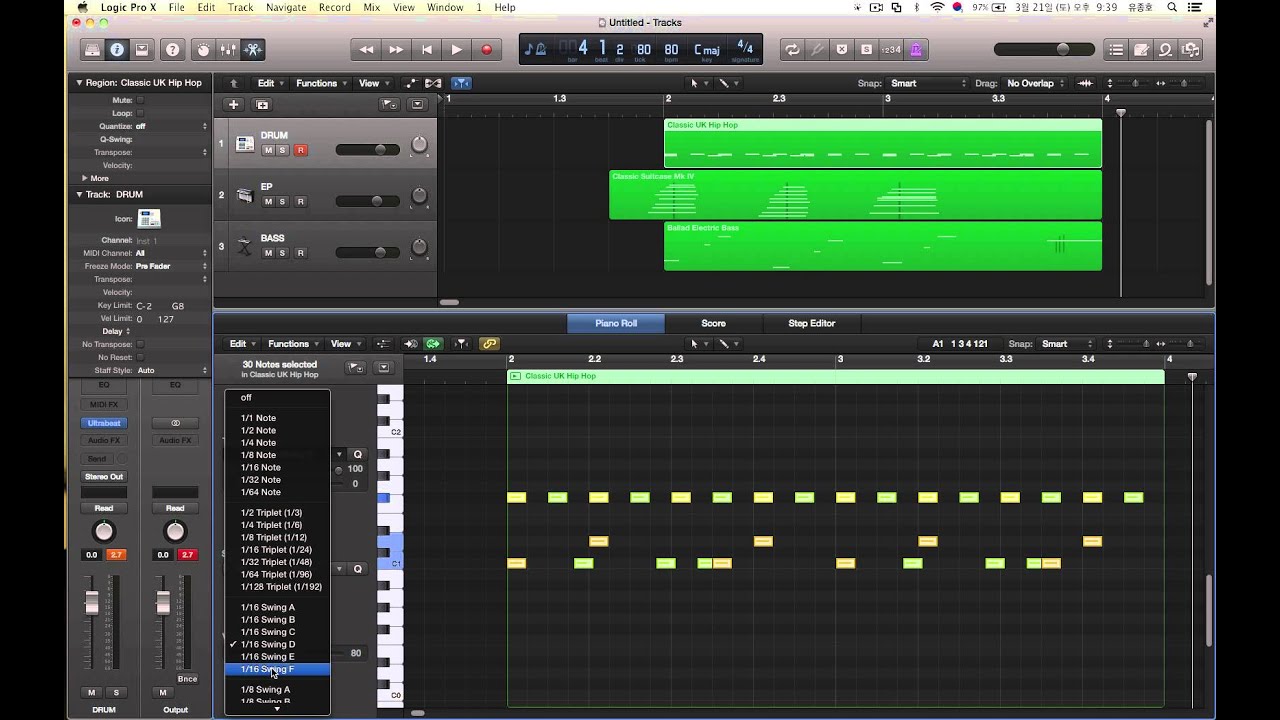
Task: Choose 1/8 Note quantize option
Action: (277, 455)
